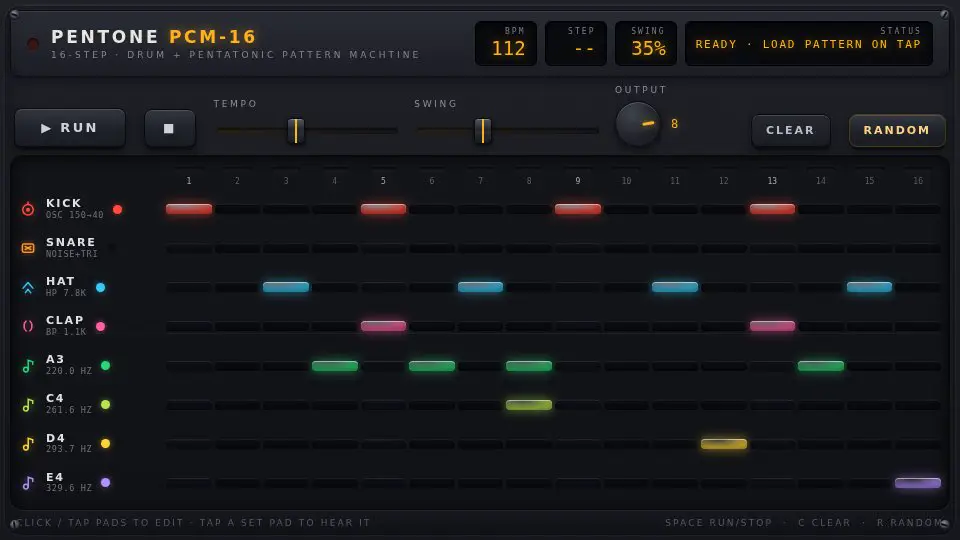The image size is (960, 540).
Task: Toggle off the E4 pad on step 16
Action: [x=918, y=483]
